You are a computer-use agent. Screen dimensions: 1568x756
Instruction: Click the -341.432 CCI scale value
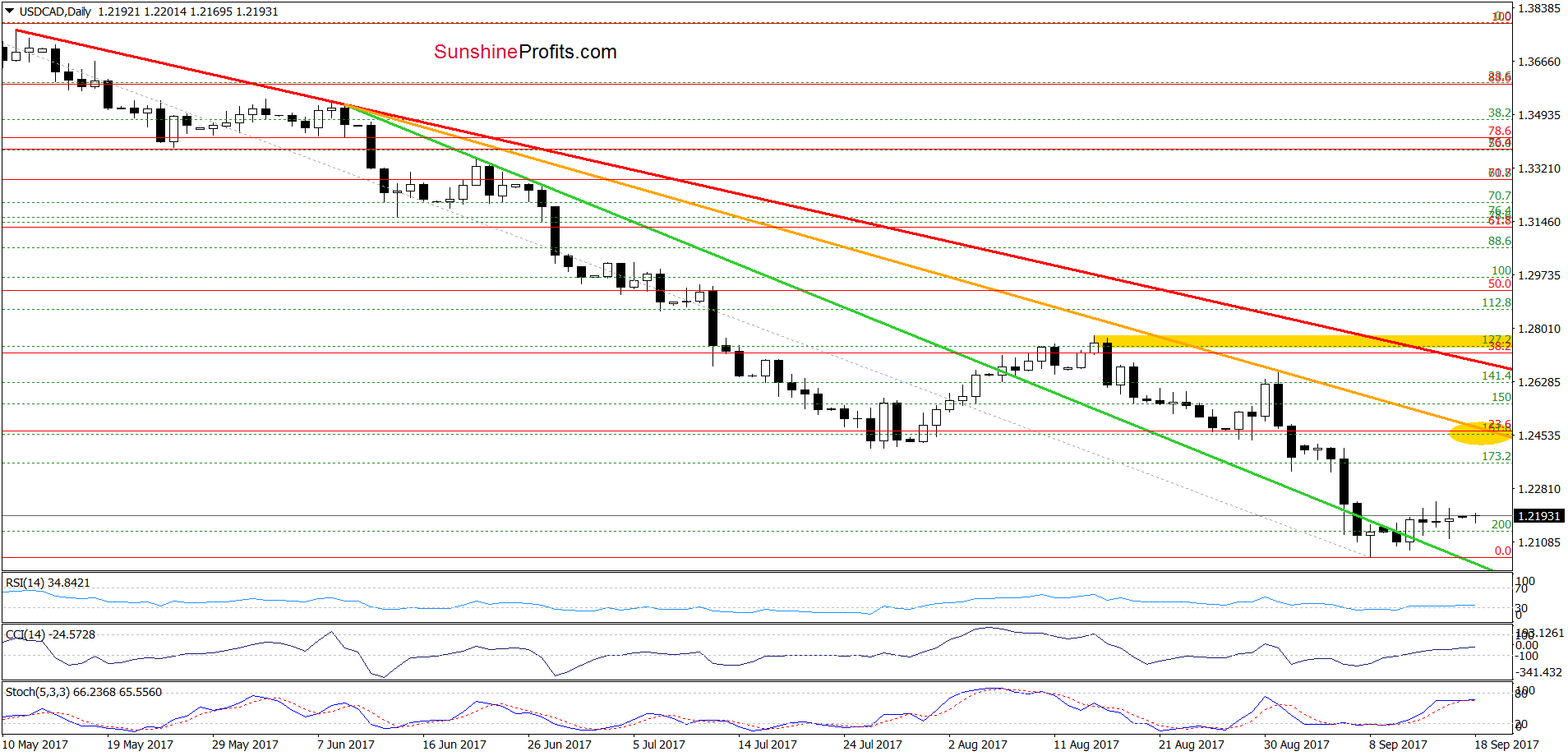point(1539,672)
